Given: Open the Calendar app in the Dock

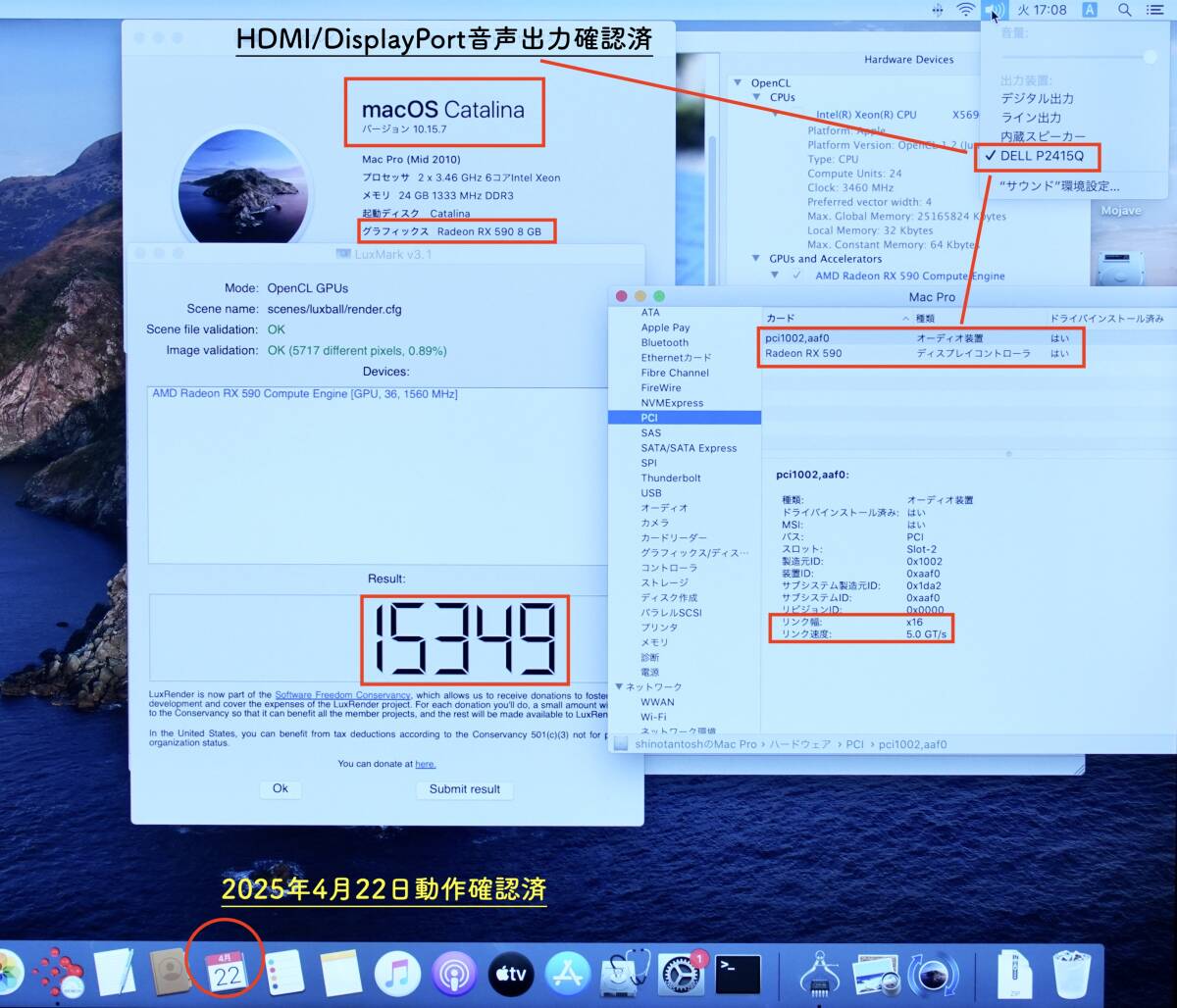Looking at the screenshot, I should coord(228,971).
